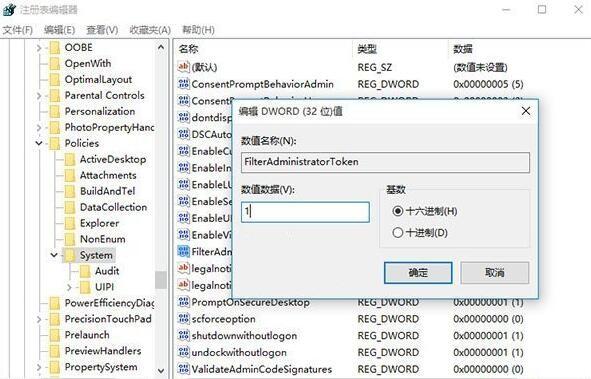Select the PropertySystem tree item

click(x=101, y=367)
